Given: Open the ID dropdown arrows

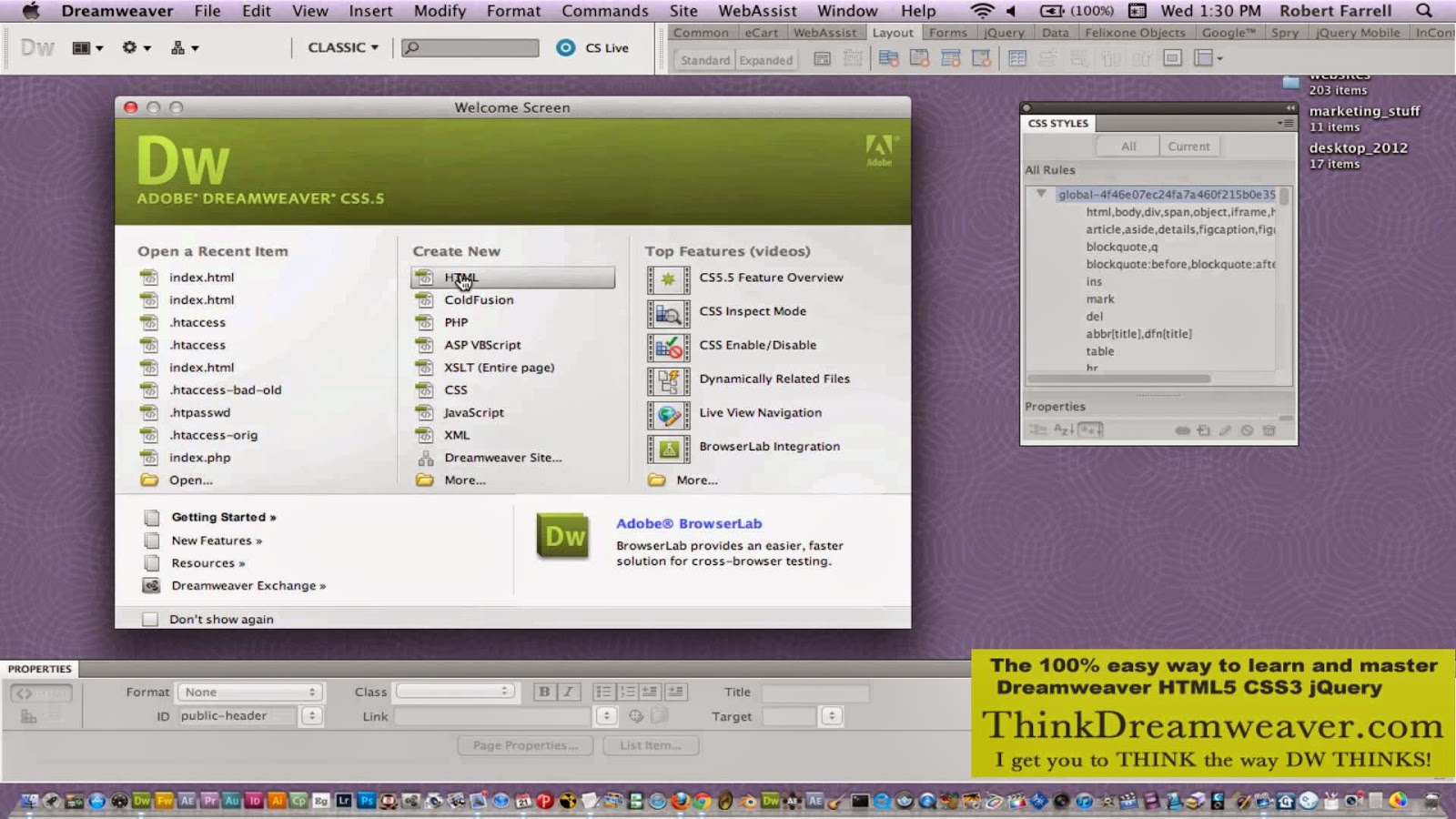Looking at the screenshot, I should [311, 716].
